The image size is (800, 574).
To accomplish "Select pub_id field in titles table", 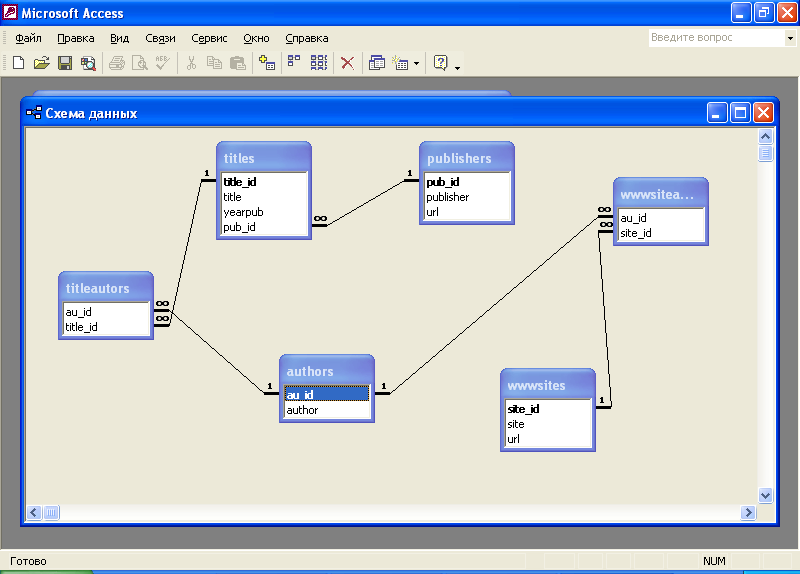I will [x=264, y=227].
